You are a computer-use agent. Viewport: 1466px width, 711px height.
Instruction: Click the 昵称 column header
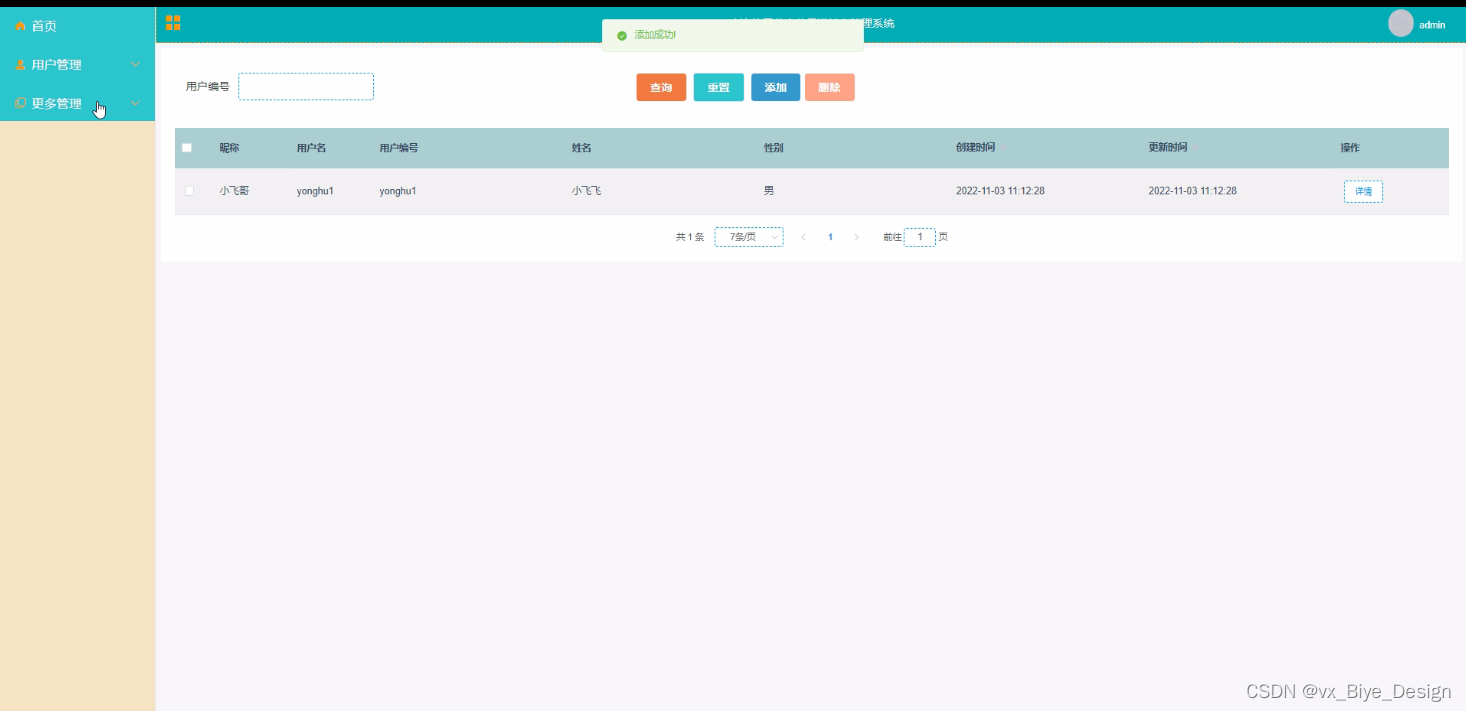230,148
